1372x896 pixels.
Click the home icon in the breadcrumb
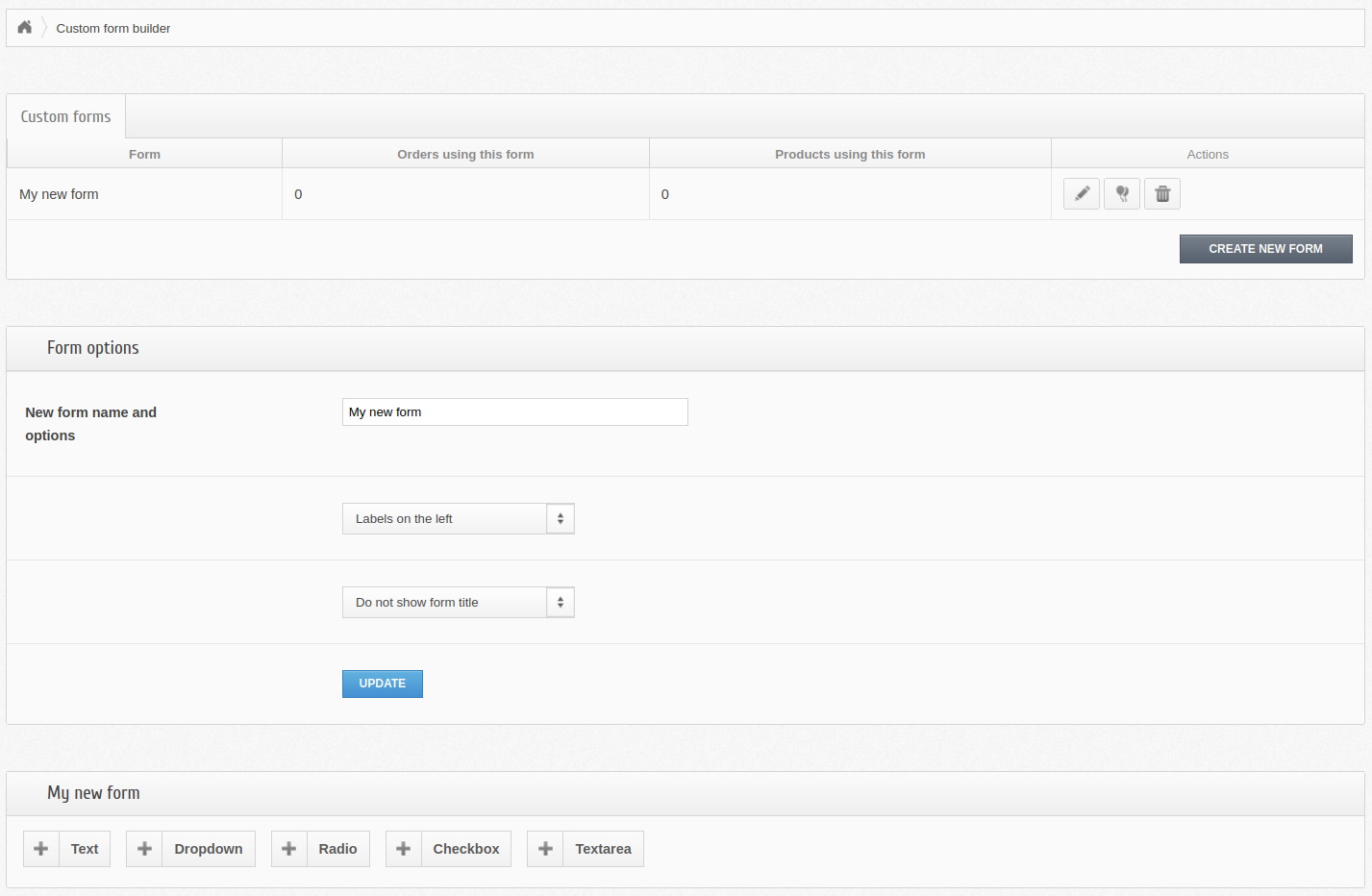tap(23, 27)
